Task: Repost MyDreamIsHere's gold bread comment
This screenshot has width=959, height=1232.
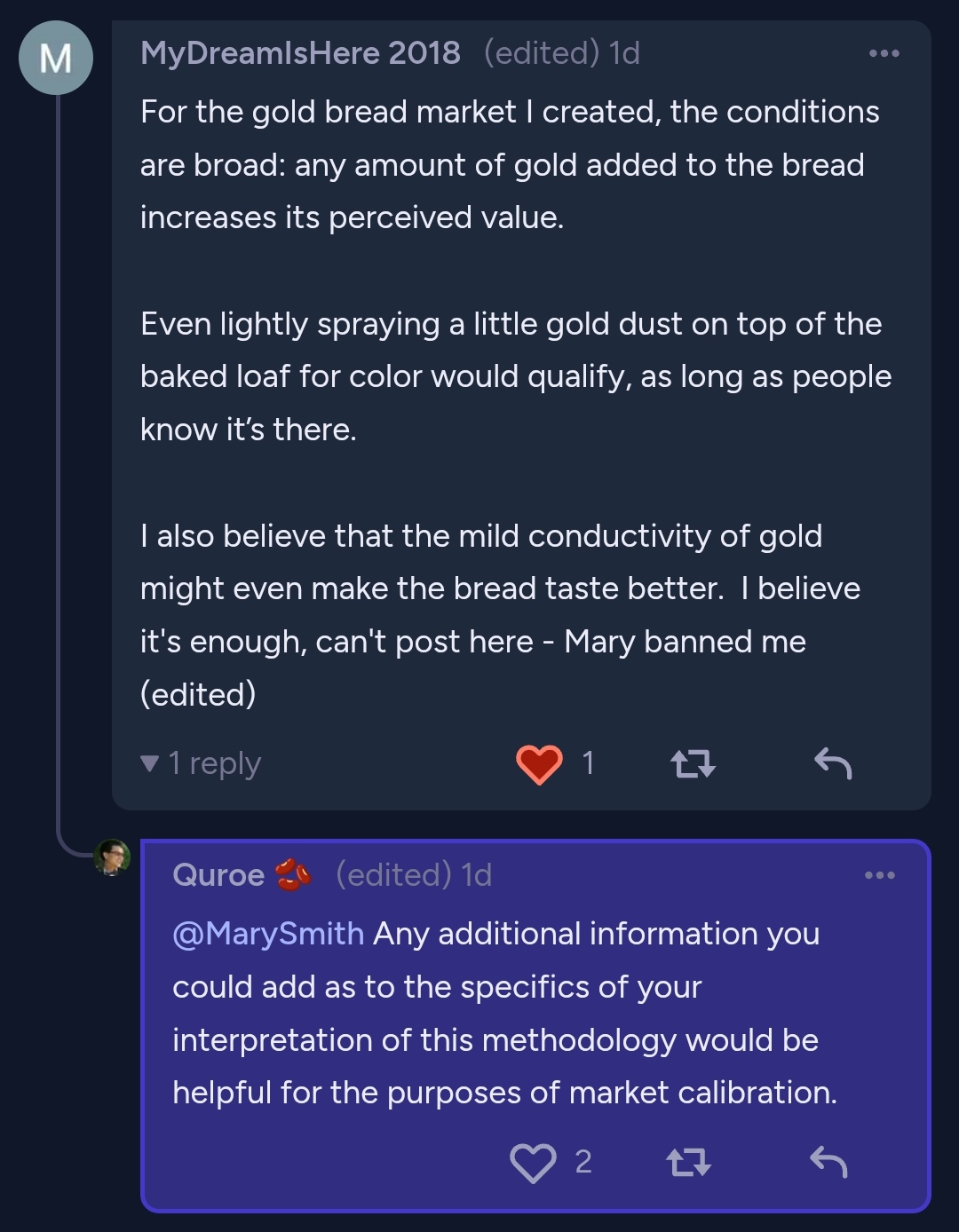Action: click(693, 763)
